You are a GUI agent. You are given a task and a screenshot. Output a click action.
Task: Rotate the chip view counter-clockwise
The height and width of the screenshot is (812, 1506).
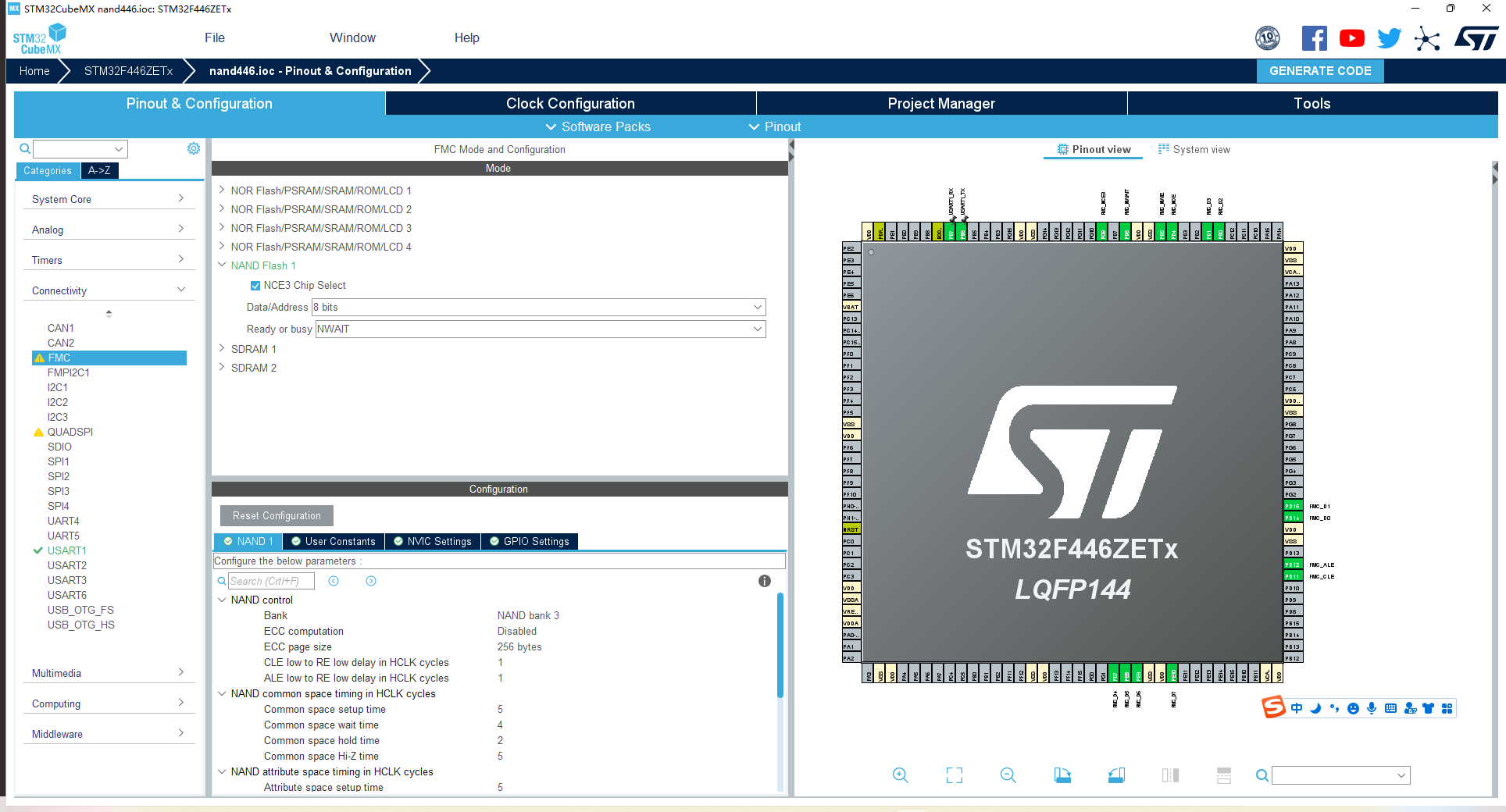click(x=1116, y=775)
